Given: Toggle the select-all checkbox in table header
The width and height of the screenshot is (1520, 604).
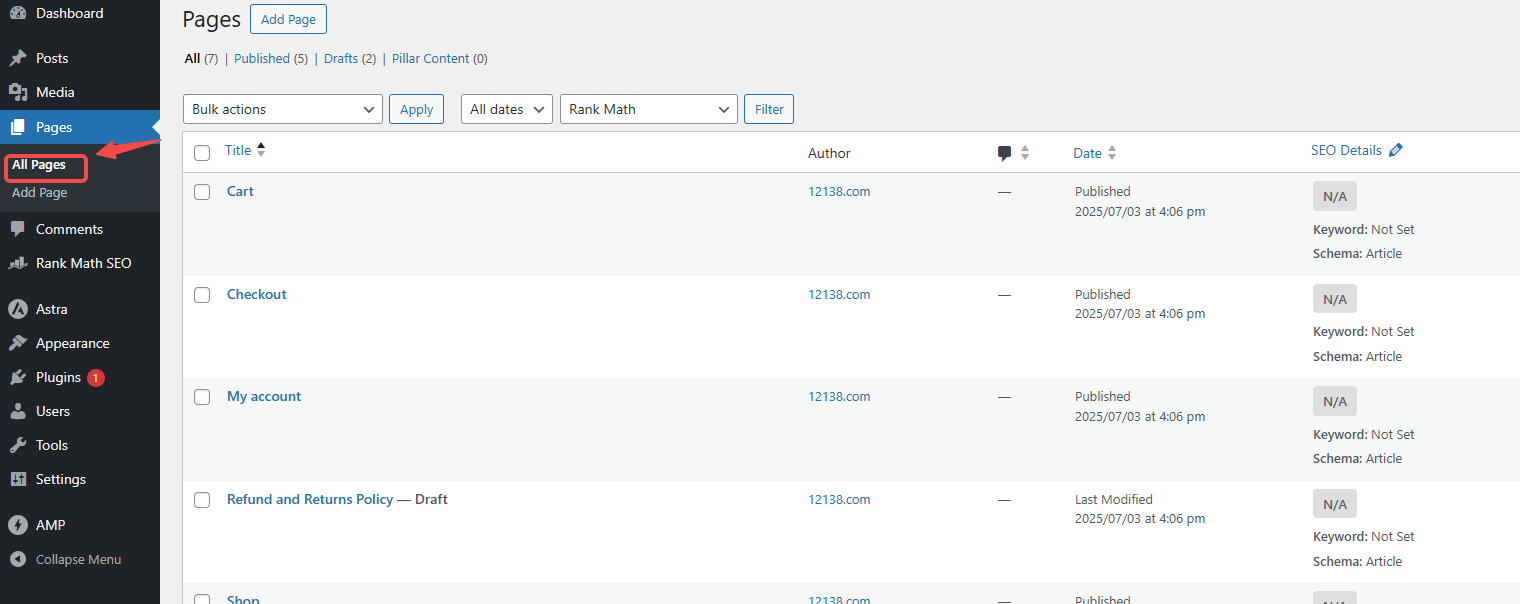Looking at the screenshot, I should (202, 153).
